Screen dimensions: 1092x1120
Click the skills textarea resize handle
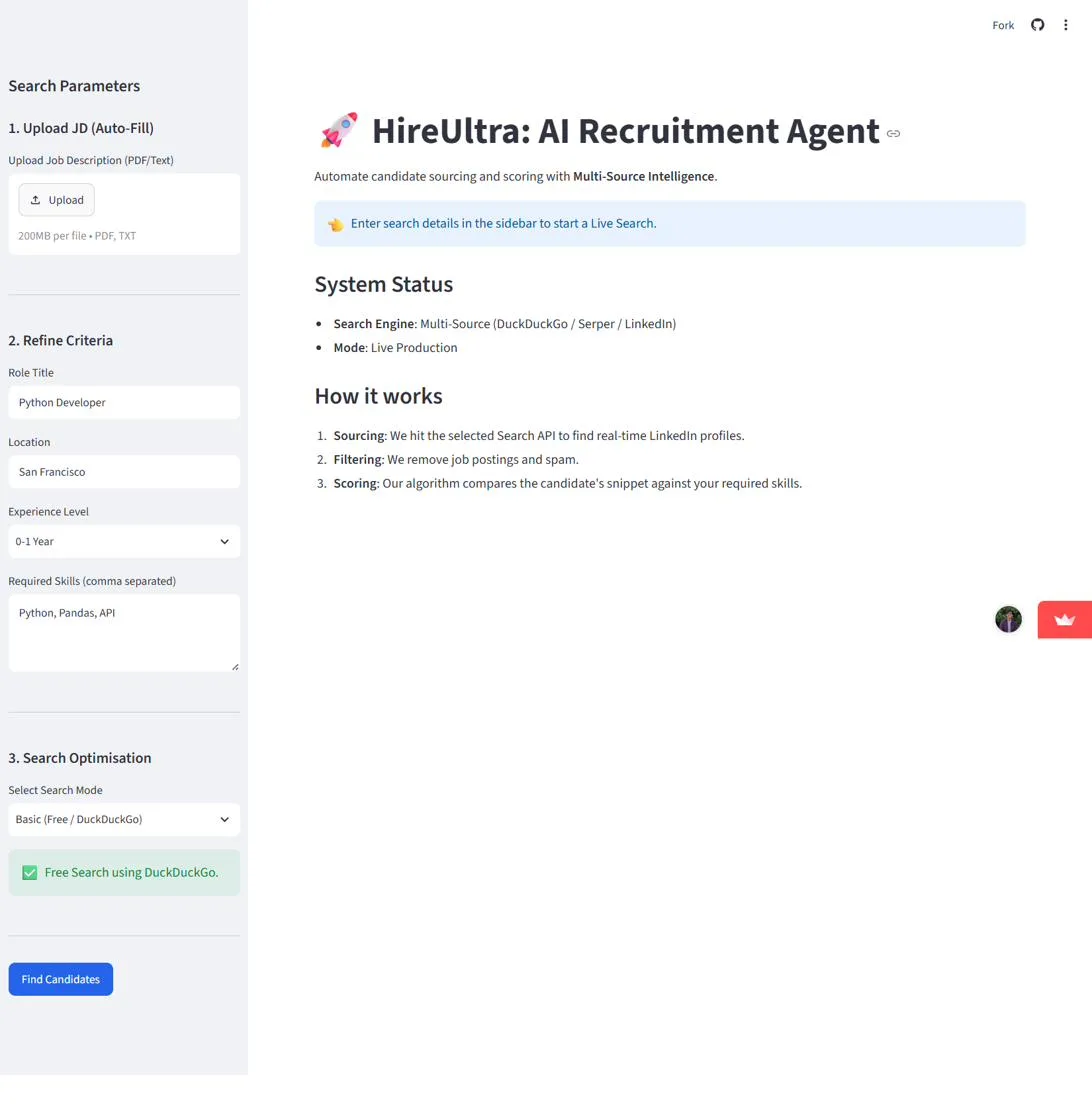[235, 666]
